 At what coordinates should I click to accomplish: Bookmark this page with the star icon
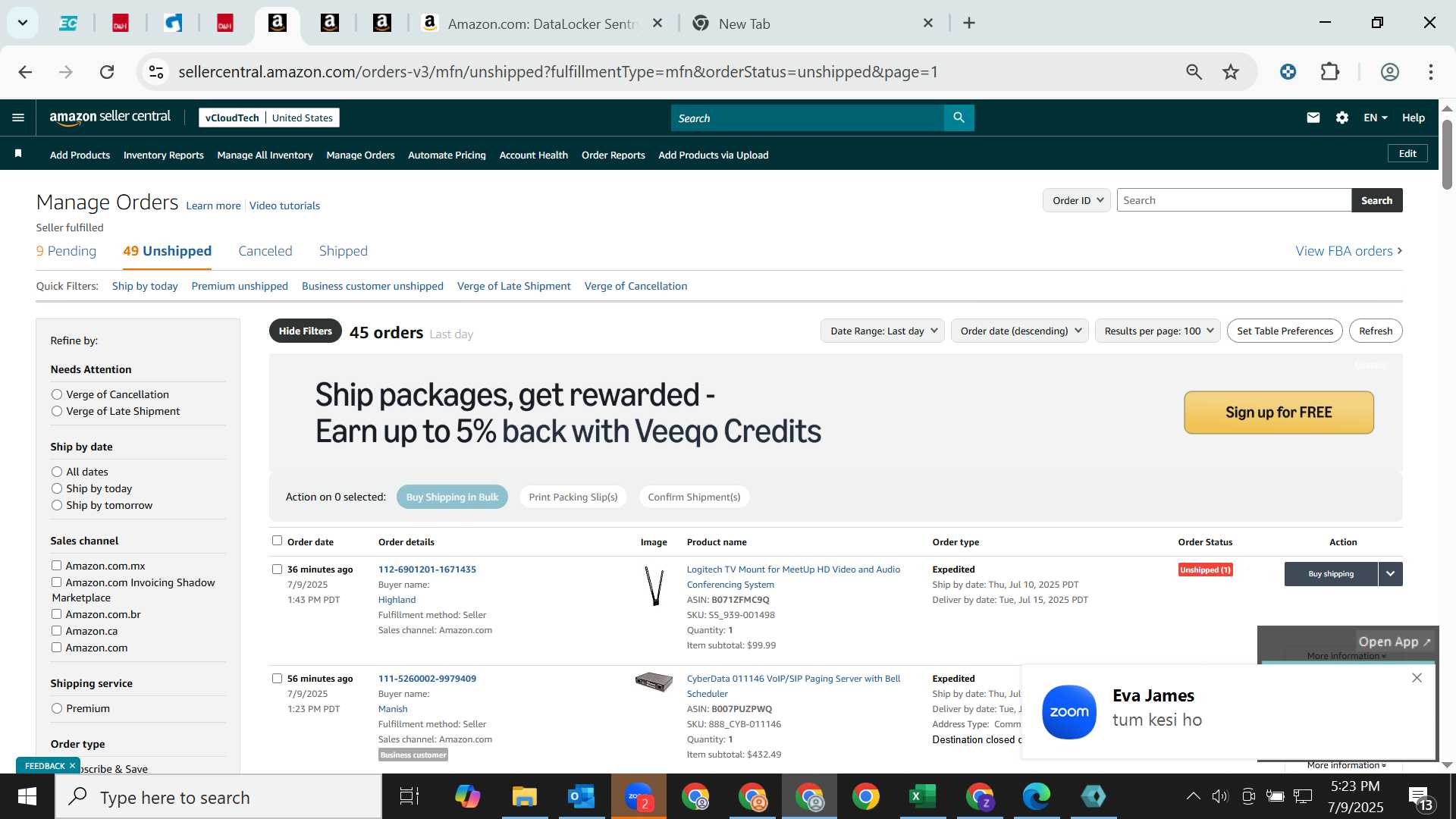[1231, 72]
